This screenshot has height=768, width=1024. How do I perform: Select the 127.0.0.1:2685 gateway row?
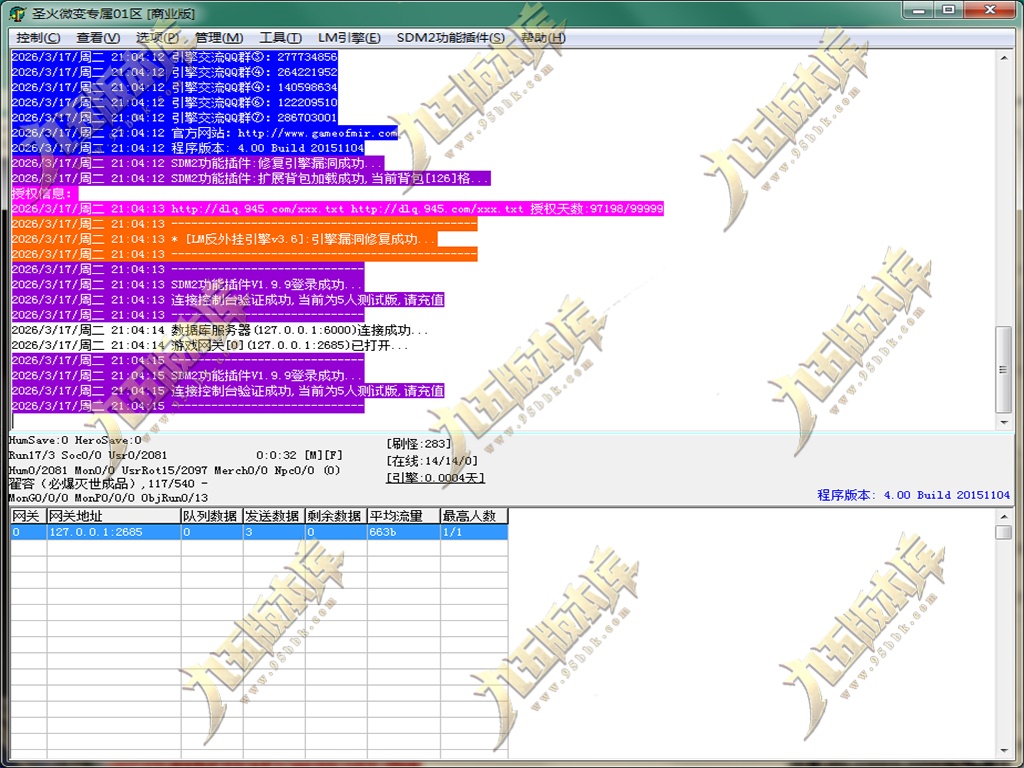point(259,532)
